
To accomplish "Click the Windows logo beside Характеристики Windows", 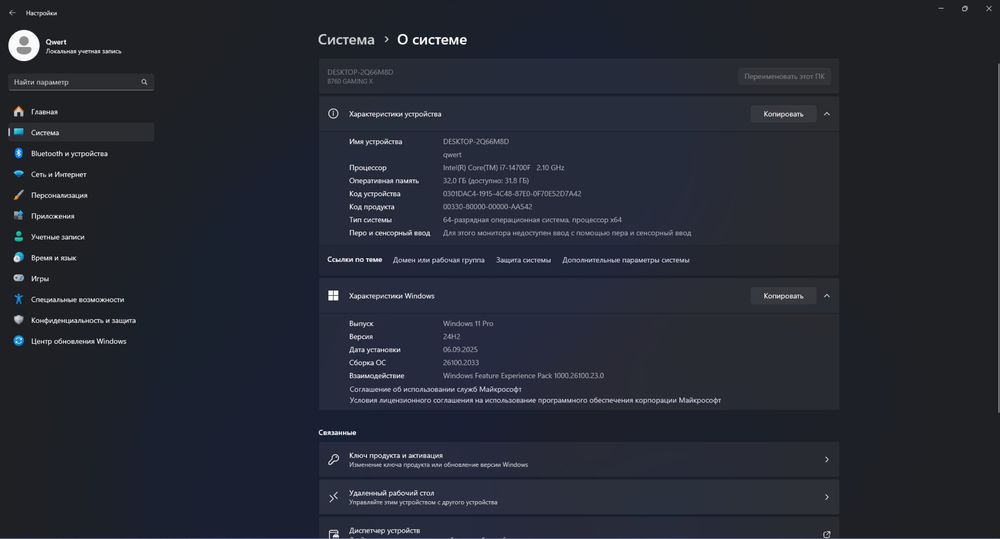I will click(333, 295).
